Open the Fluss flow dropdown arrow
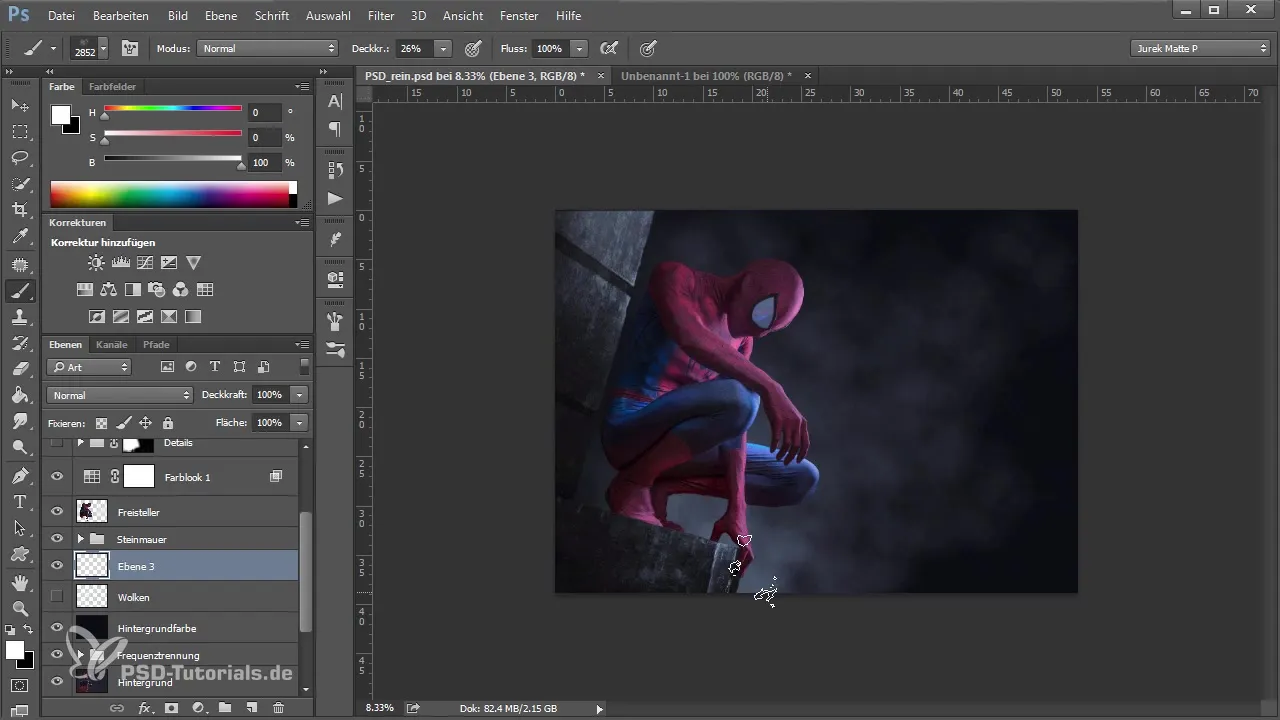The height and width of the screenshot is (720, 1280). 580,48
